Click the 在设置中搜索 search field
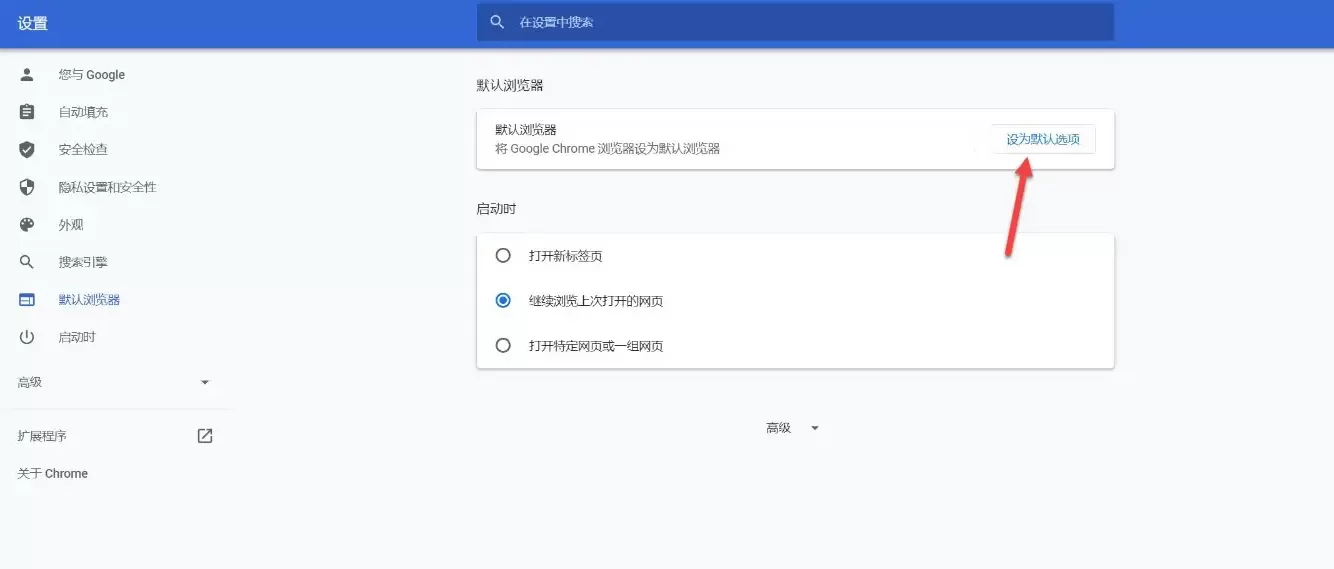Viewport: 1334px width, 569px height. coord(795,22)
